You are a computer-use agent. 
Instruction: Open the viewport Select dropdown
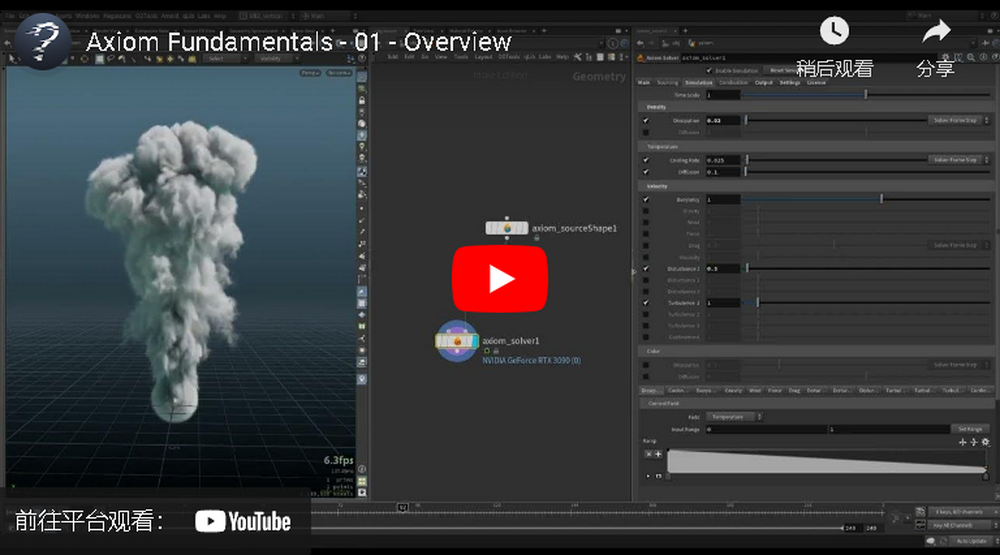tap(225, 59)
